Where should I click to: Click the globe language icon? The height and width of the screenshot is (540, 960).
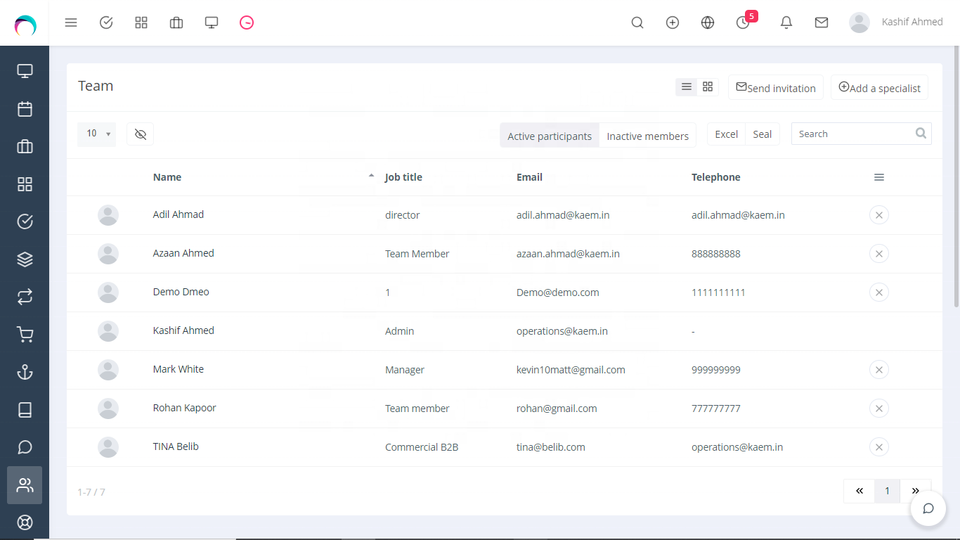[708, 22]
